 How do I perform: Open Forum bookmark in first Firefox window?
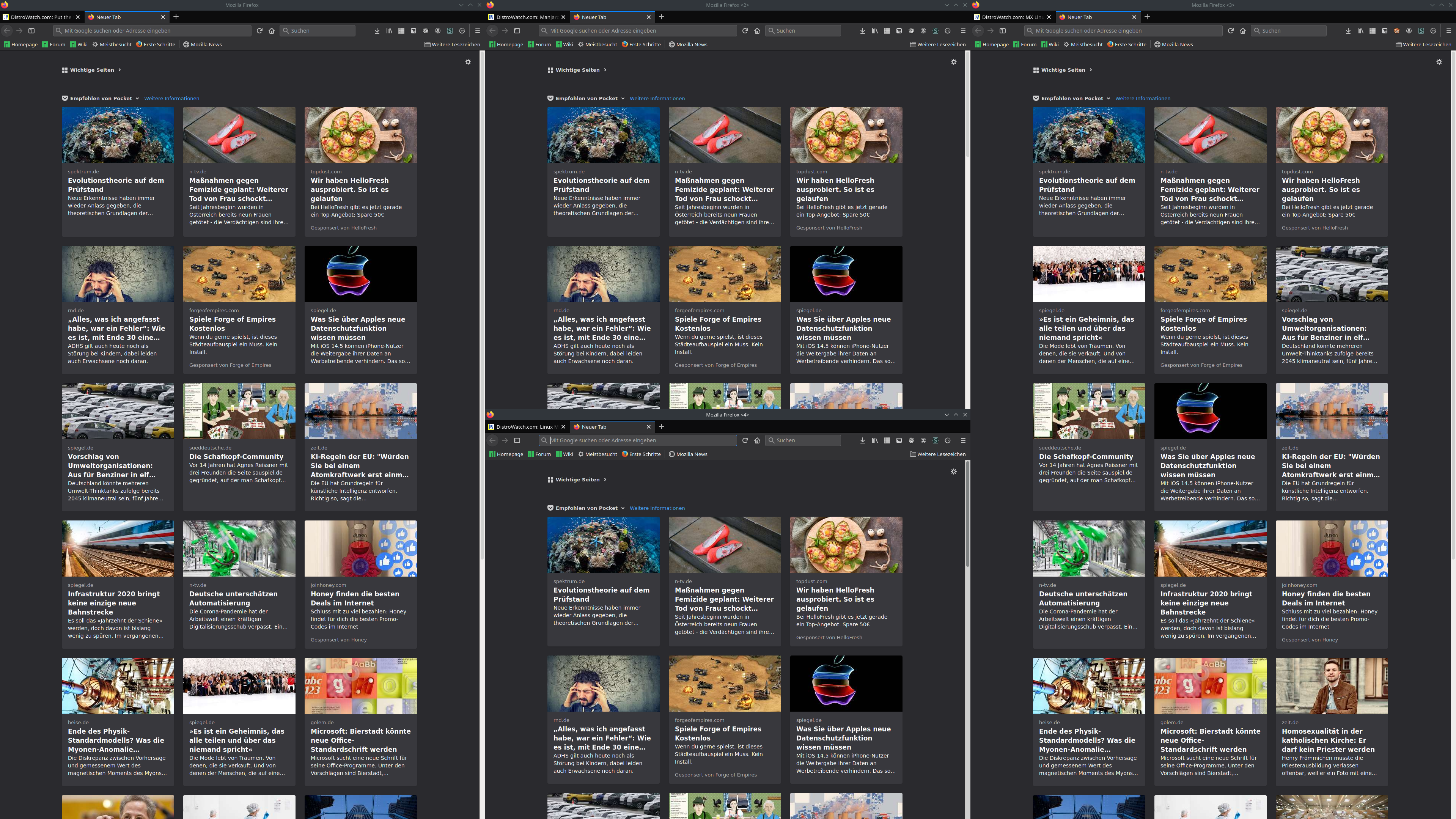(54, 45)
